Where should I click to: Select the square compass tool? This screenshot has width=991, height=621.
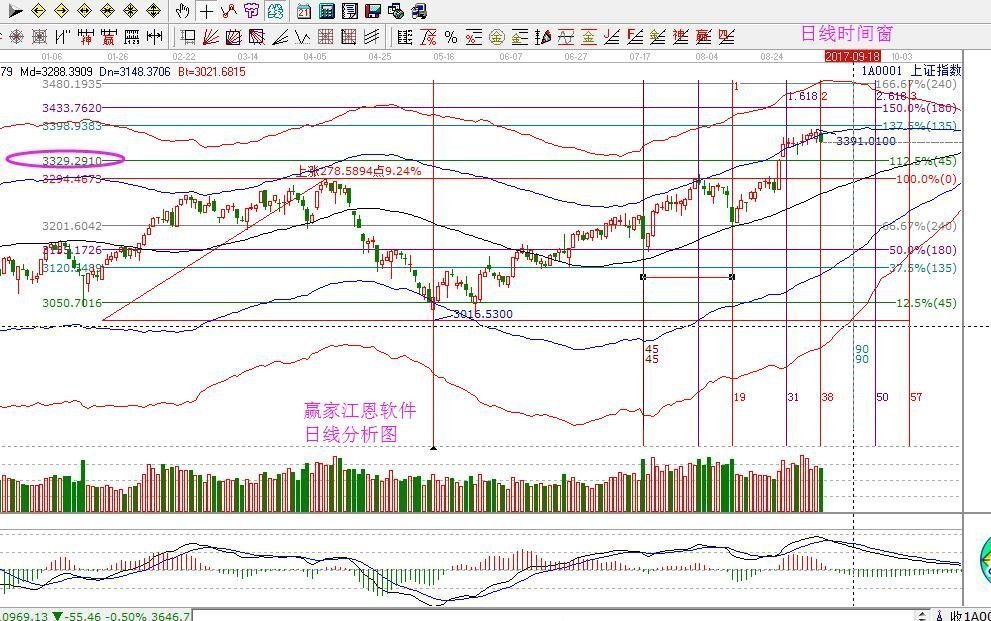39,37
